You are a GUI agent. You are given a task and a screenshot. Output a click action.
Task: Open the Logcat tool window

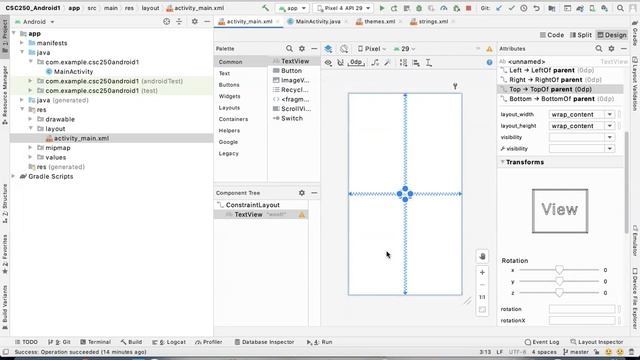(169, 342)
